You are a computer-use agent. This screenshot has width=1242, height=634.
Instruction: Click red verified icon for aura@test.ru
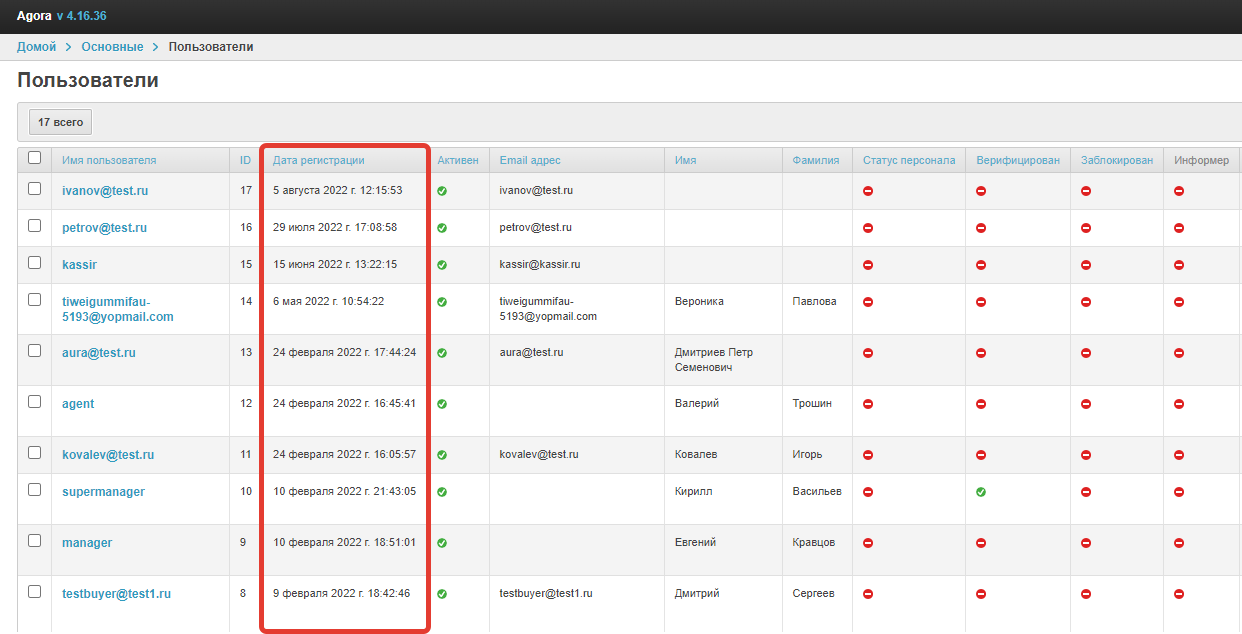[981, 353]
